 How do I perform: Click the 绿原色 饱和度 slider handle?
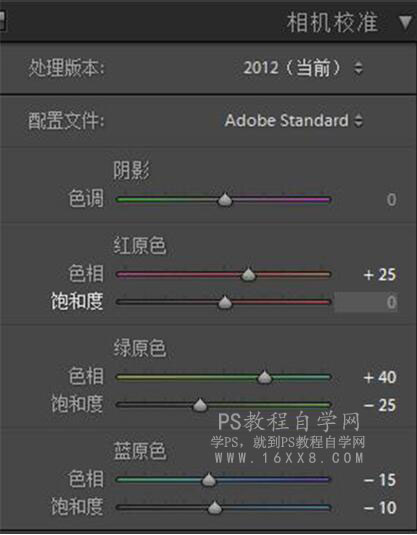200,405
